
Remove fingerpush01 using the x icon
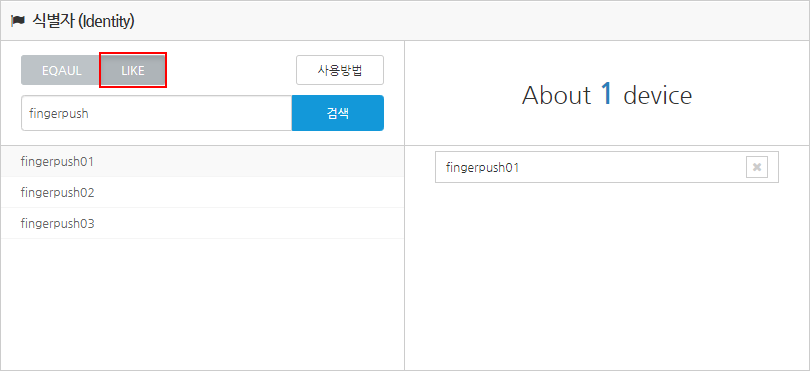757,167
